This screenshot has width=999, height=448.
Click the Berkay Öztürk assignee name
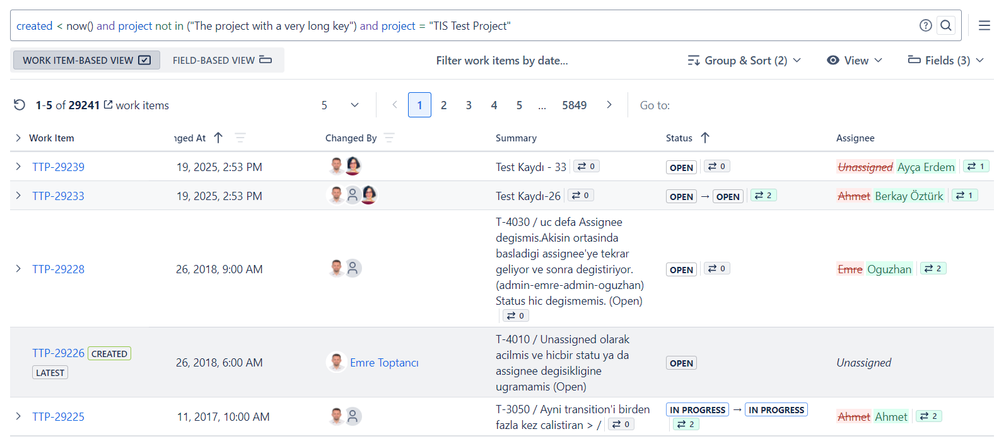[909, 196]
